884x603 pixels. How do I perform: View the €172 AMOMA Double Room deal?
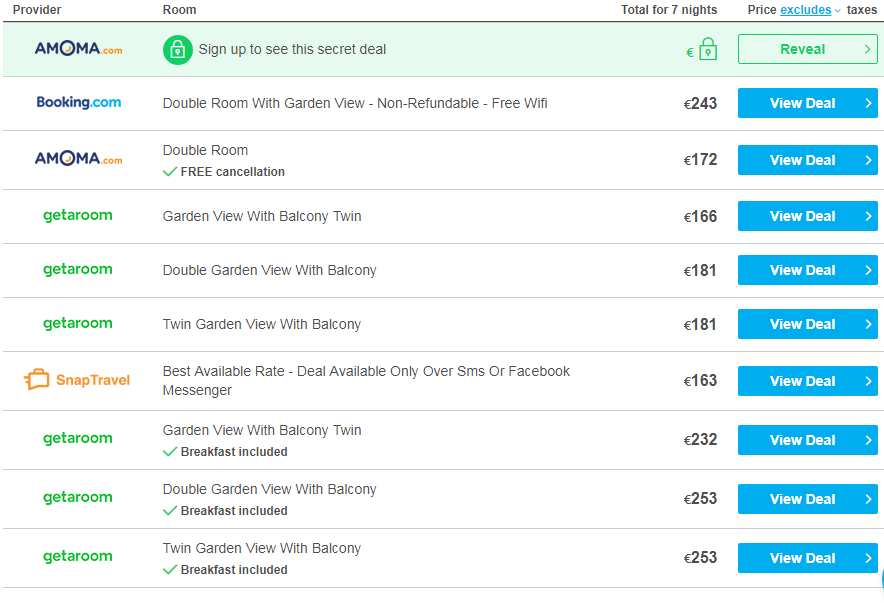[x=807, y=160]
